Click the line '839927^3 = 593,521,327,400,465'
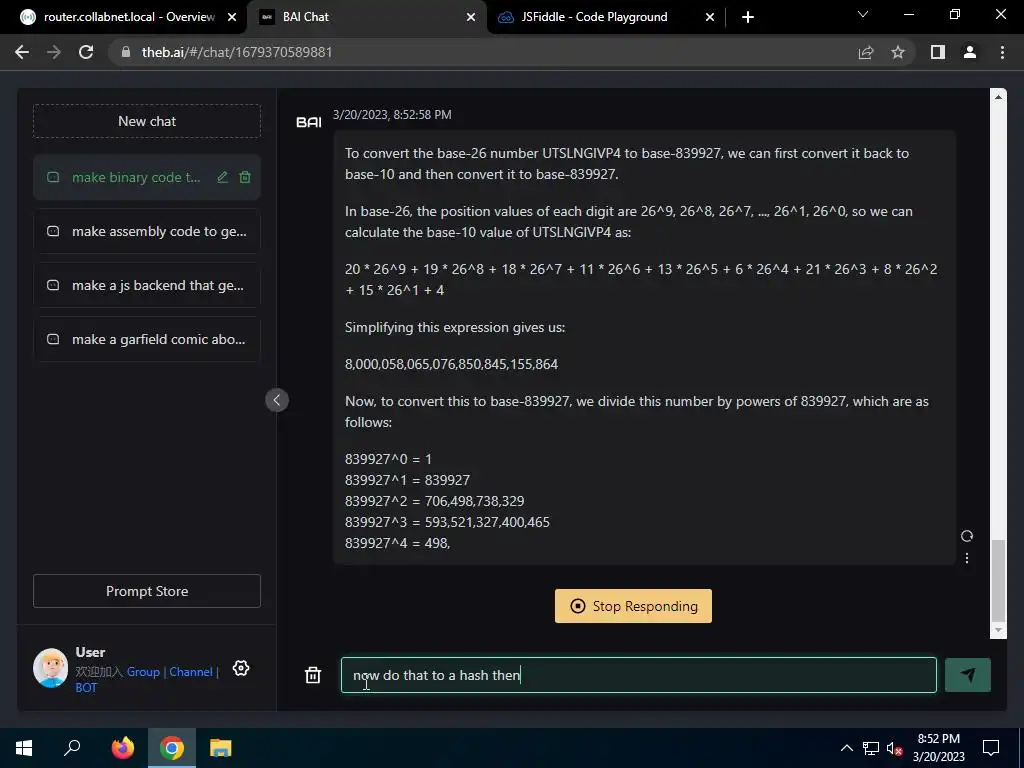The image size is (1024, 768). tap(447, 522)
